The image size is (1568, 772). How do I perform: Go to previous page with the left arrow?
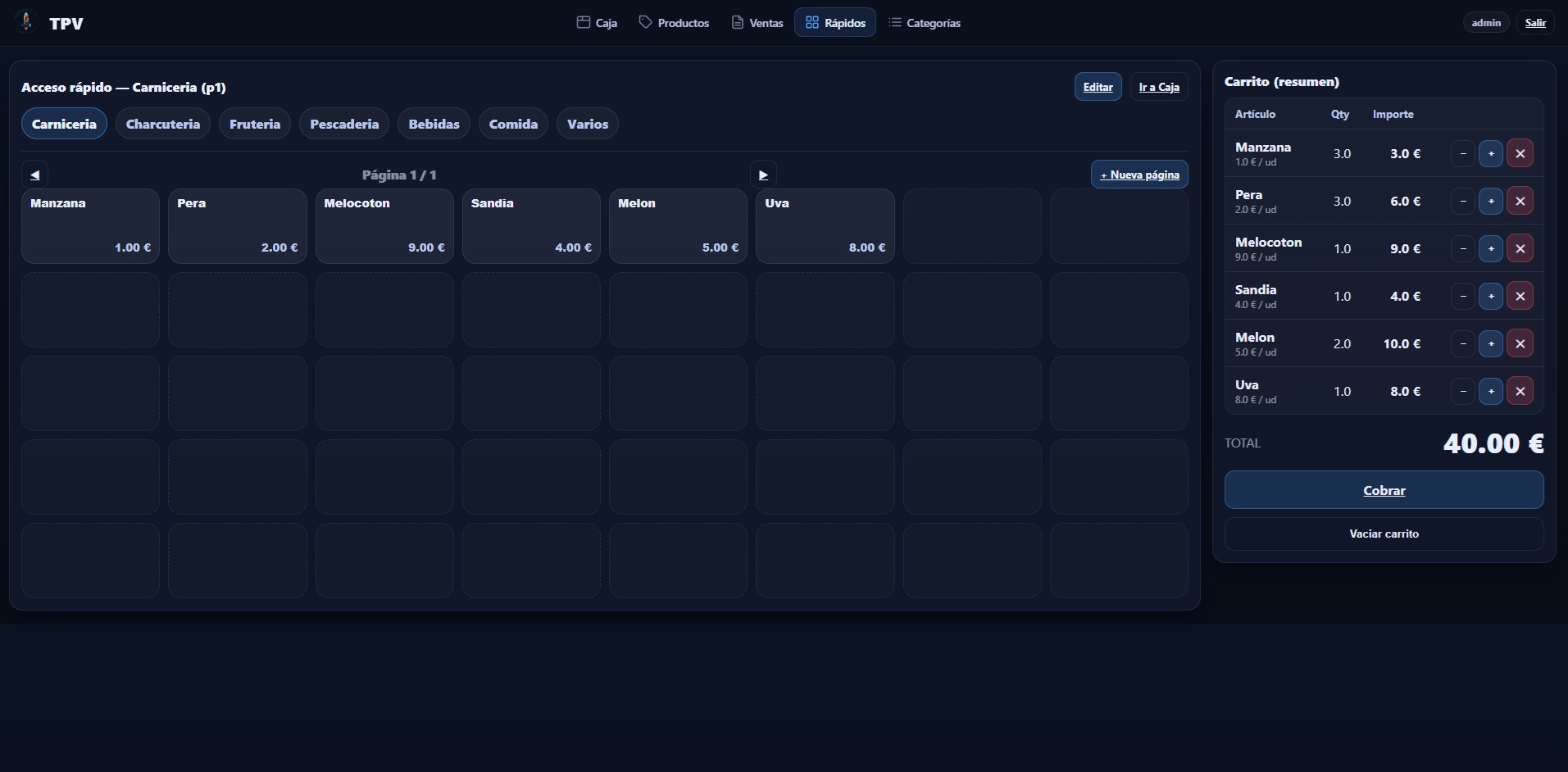(x=34, y=174)
